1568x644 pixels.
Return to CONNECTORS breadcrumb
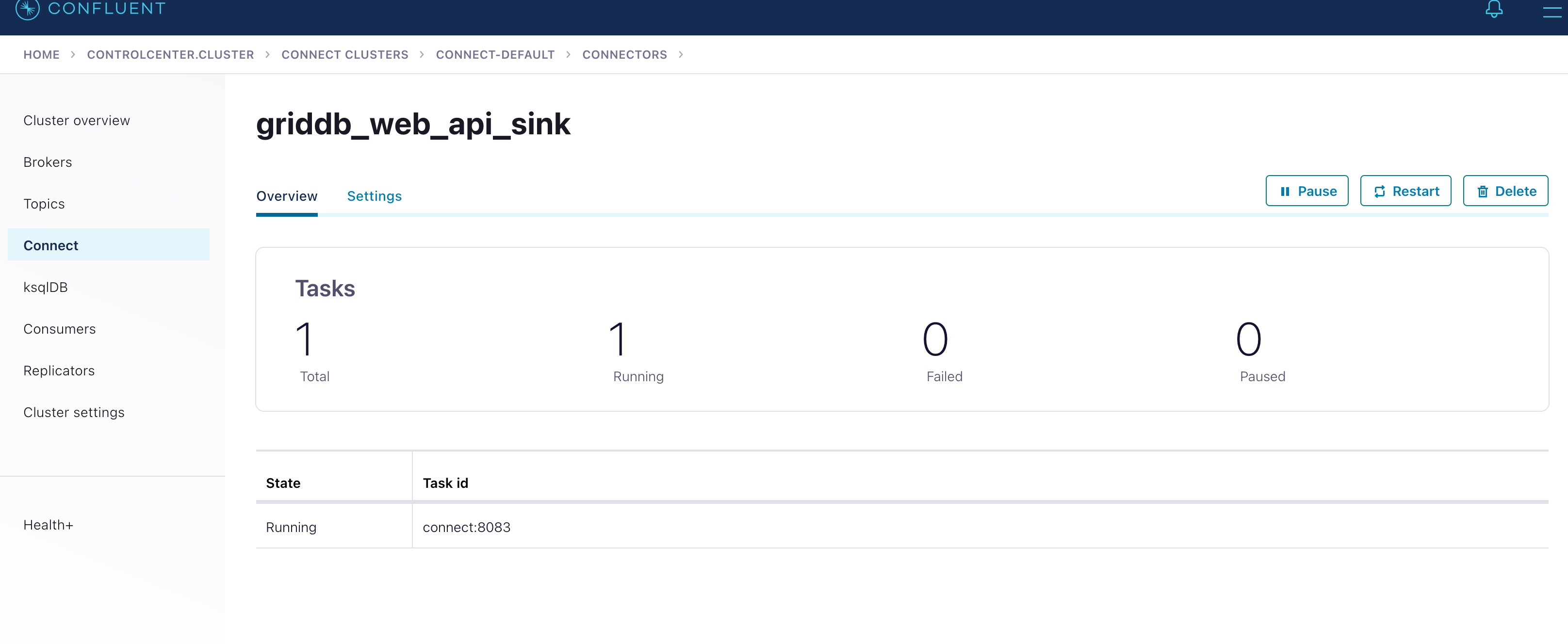pos(624,55)
